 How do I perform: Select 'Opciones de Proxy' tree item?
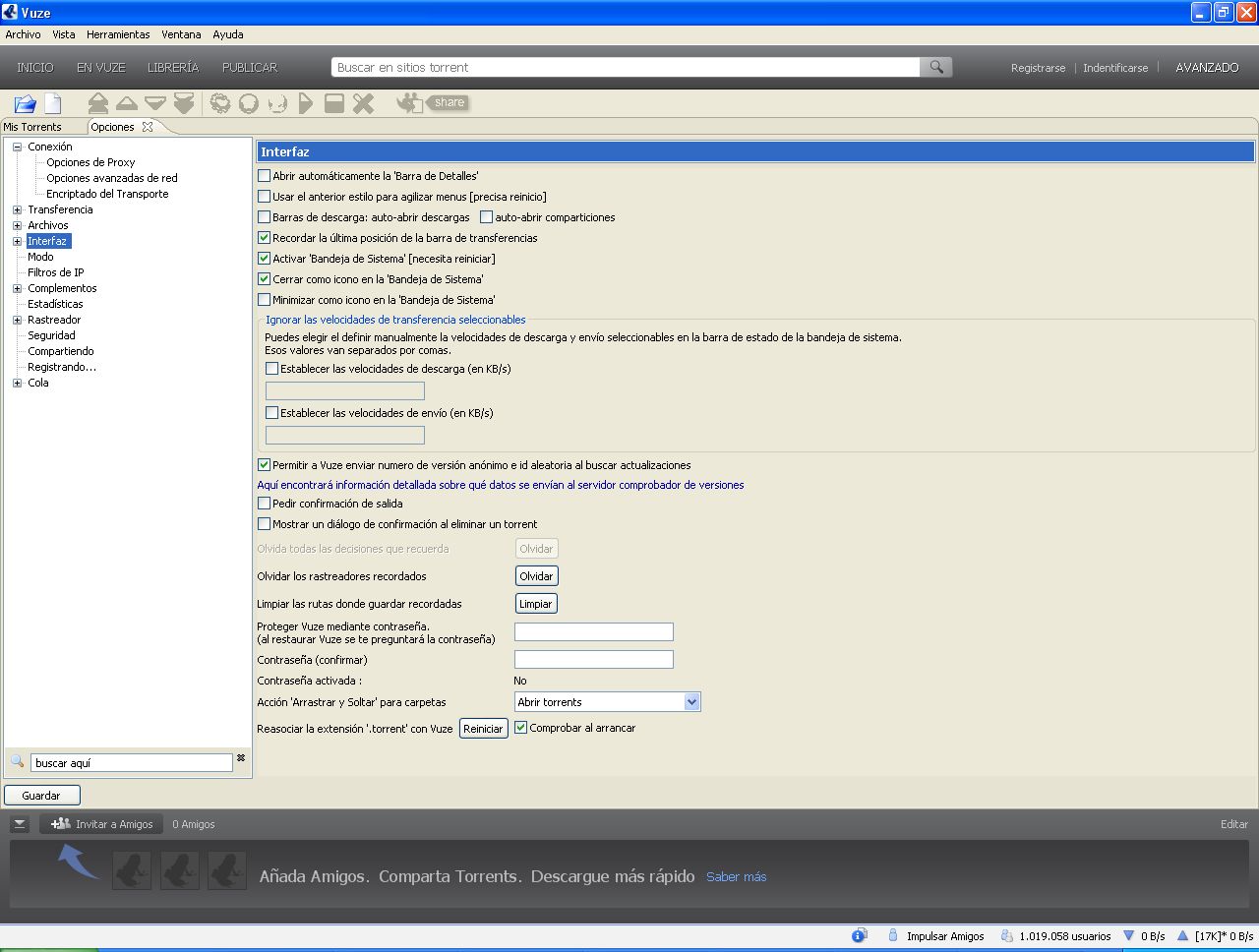point(90,162)
